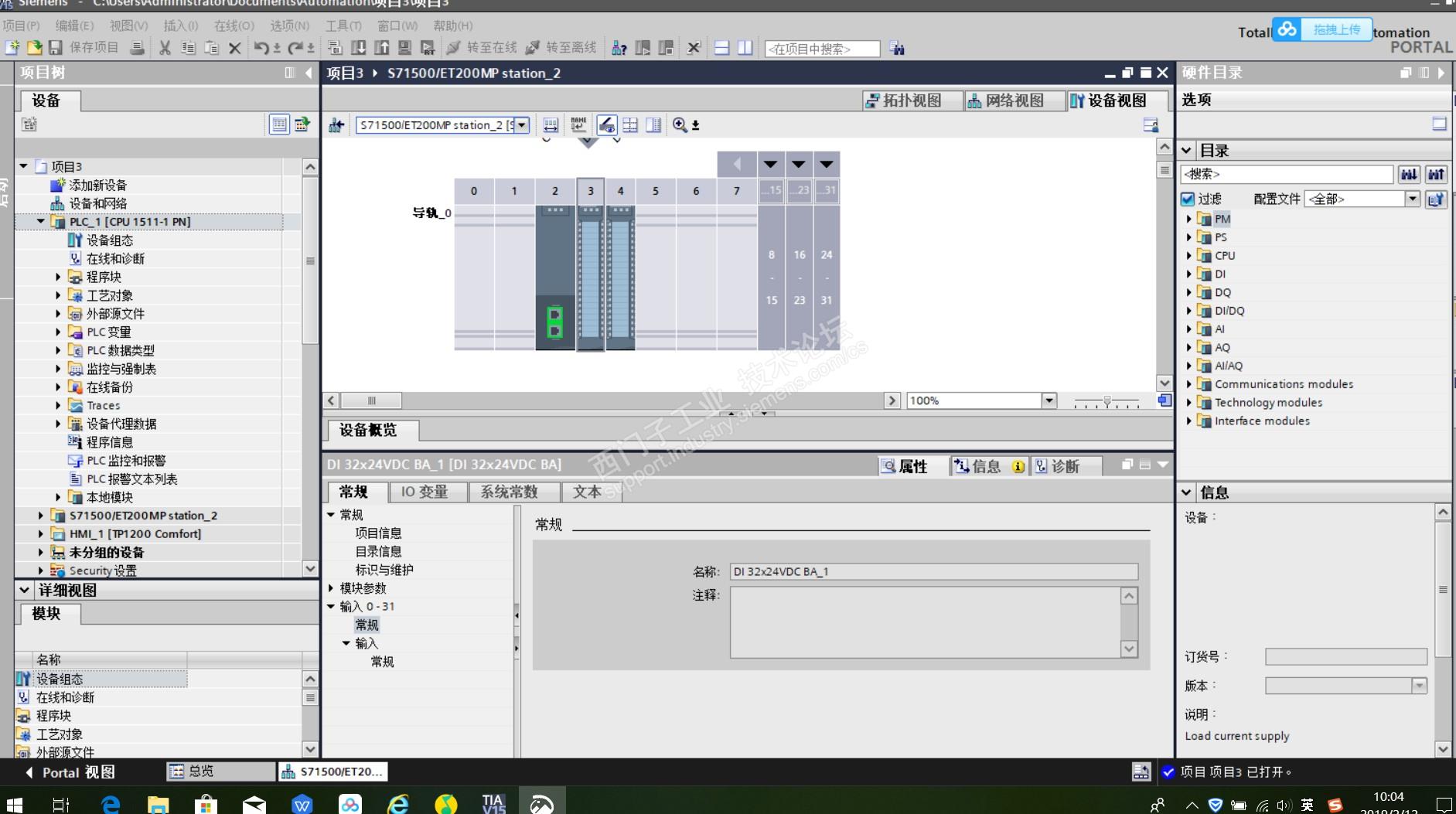Viewport: 1456px width, 814px height.
Task: Expand the HMI_1 [TP1200 Comfort] node
Action: tap(41, 534)
